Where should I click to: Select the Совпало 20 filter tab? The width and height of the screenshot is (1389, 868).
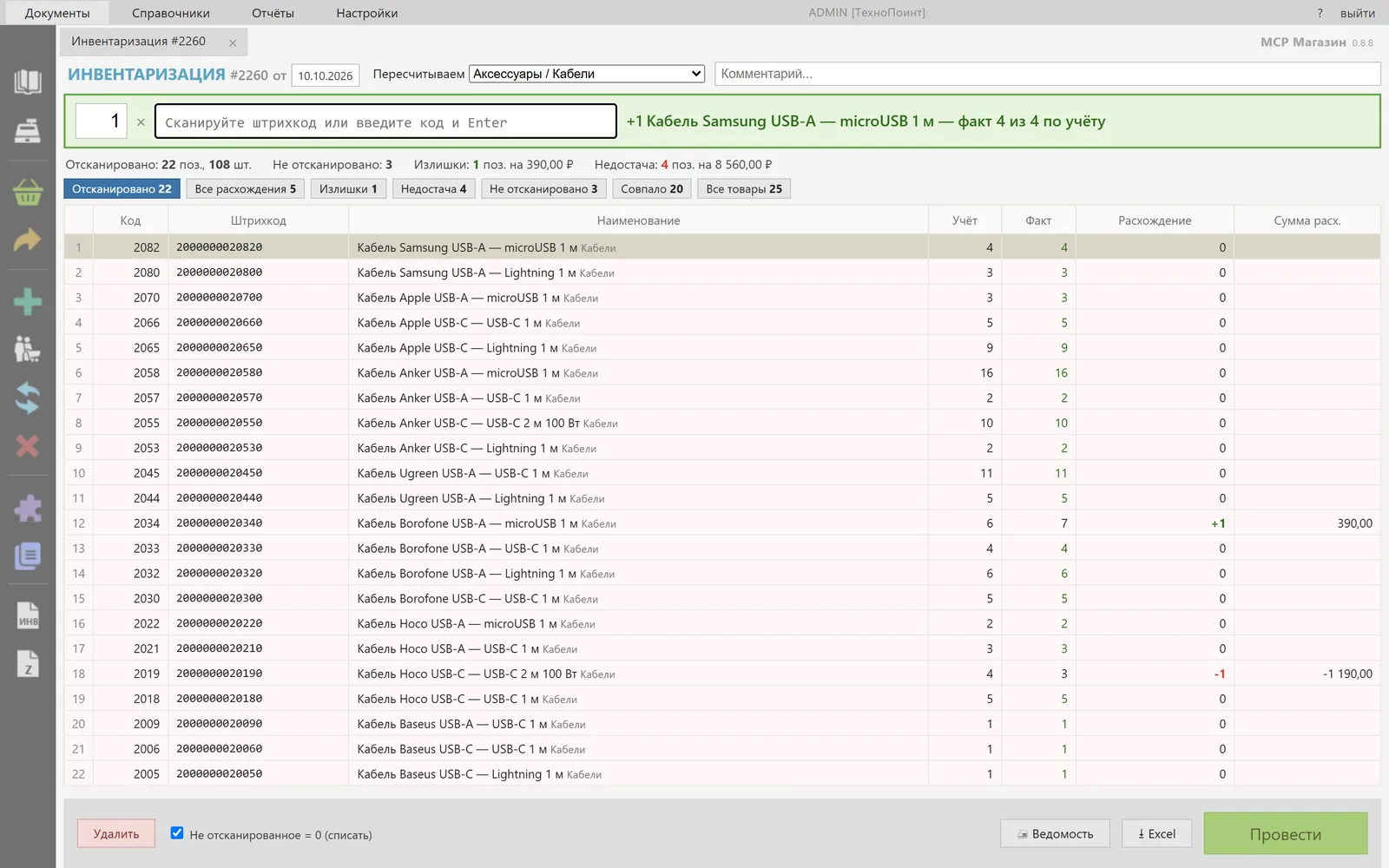(x=652, y=189)
